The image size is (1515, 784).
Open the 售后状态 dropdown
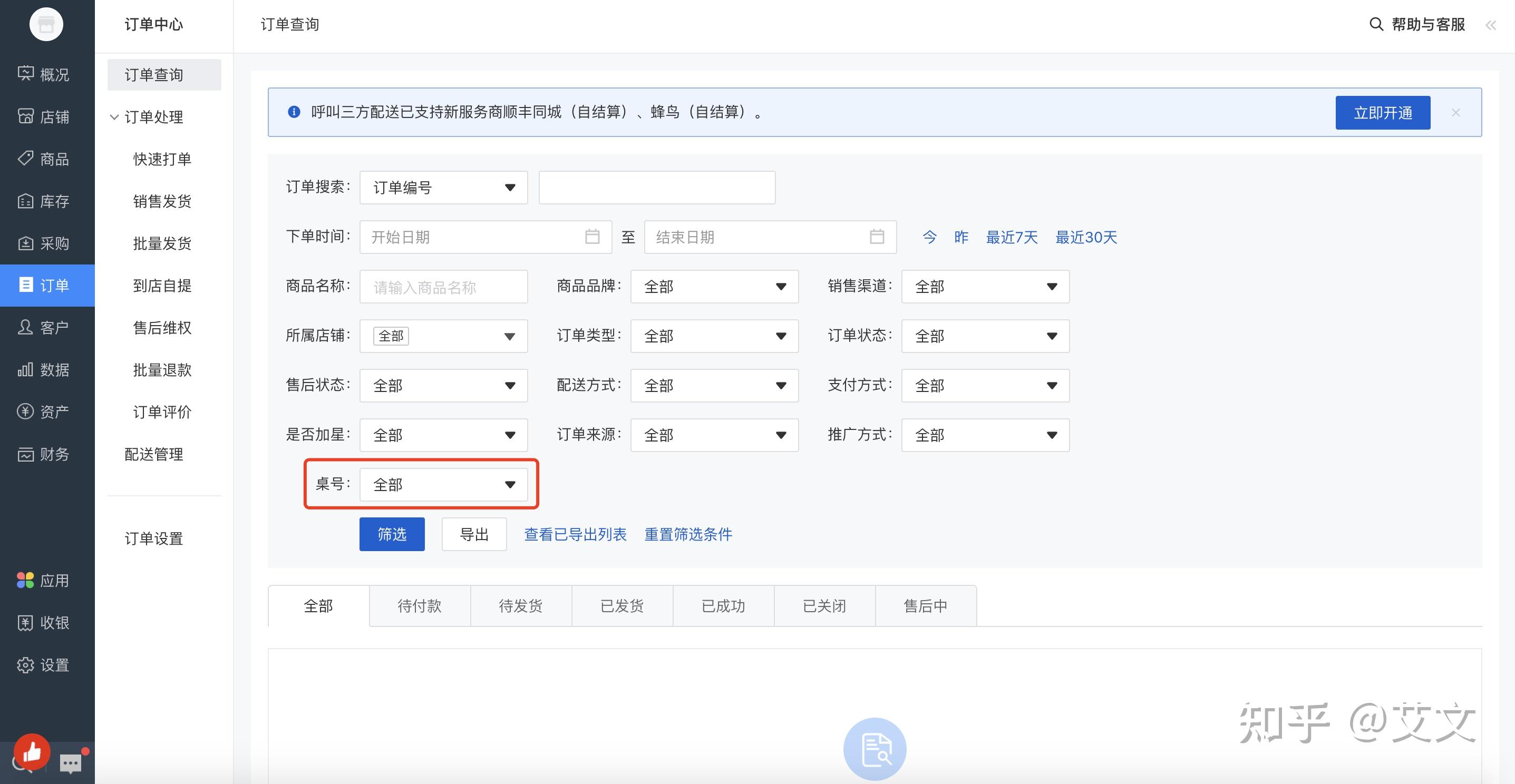tap(443, 386)
